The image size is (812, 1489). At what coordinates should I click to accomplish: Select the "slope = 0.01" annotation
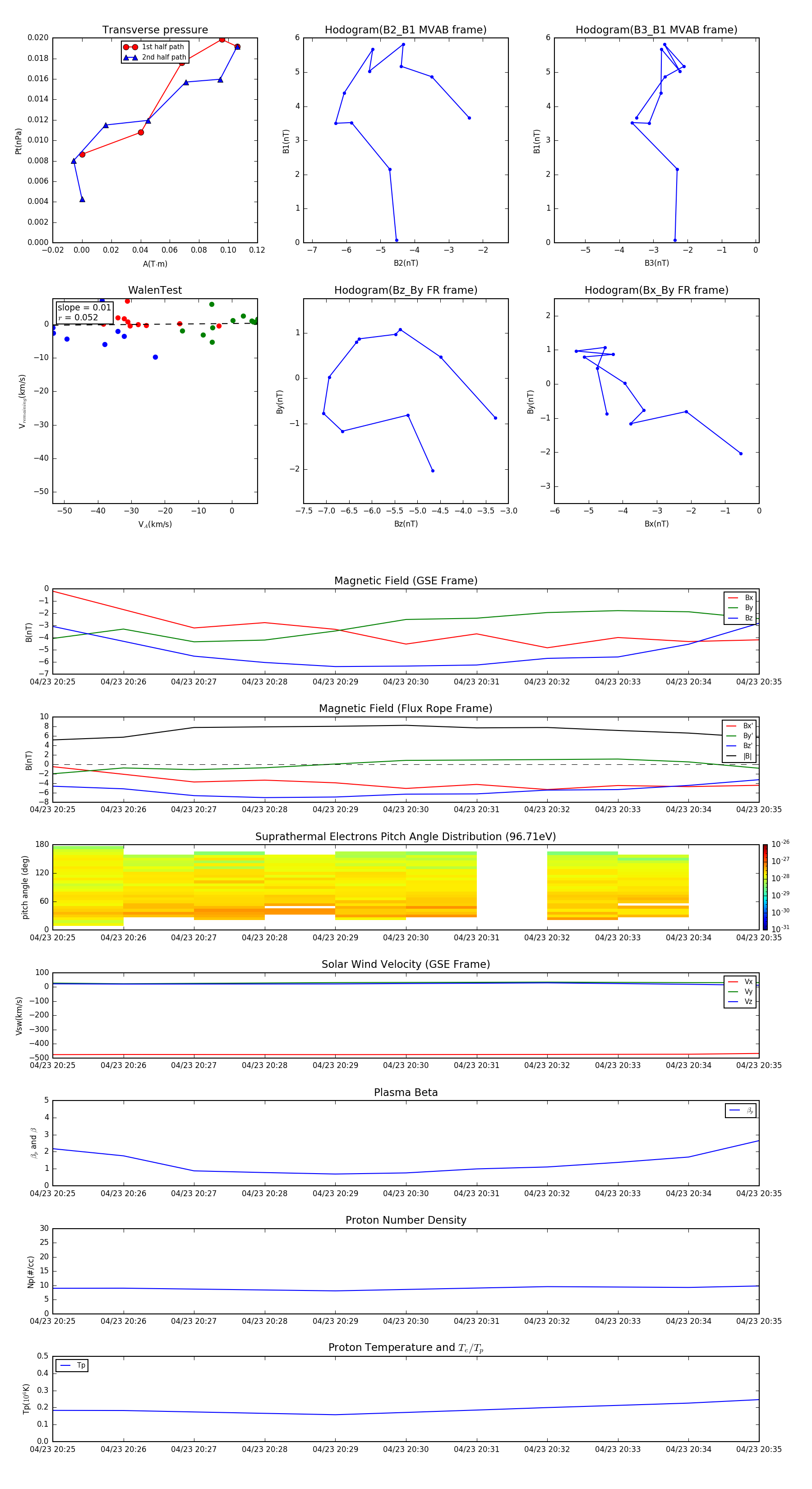pyautogui.click(x=84, y=308)
